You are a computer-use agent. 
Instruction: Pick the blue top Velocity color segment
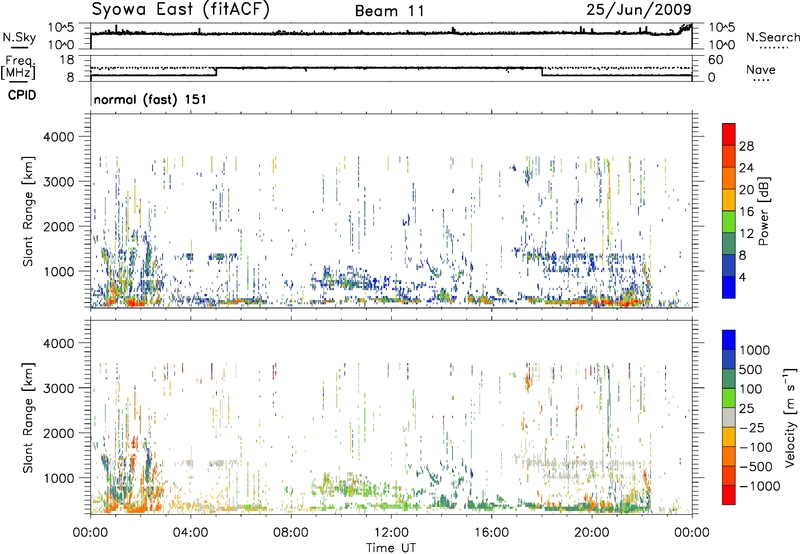(x=729, y=340)
